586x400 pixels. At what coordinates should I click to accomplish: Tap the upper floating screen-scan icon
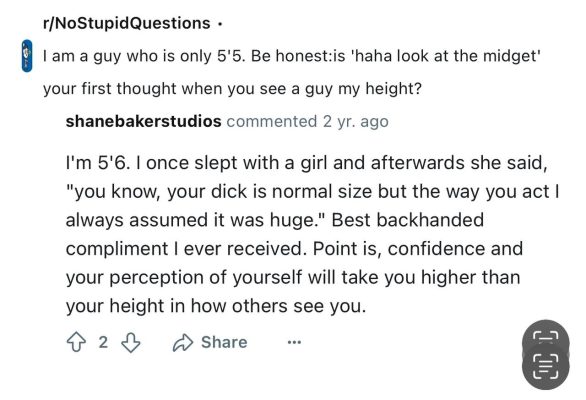coord(546,338)
